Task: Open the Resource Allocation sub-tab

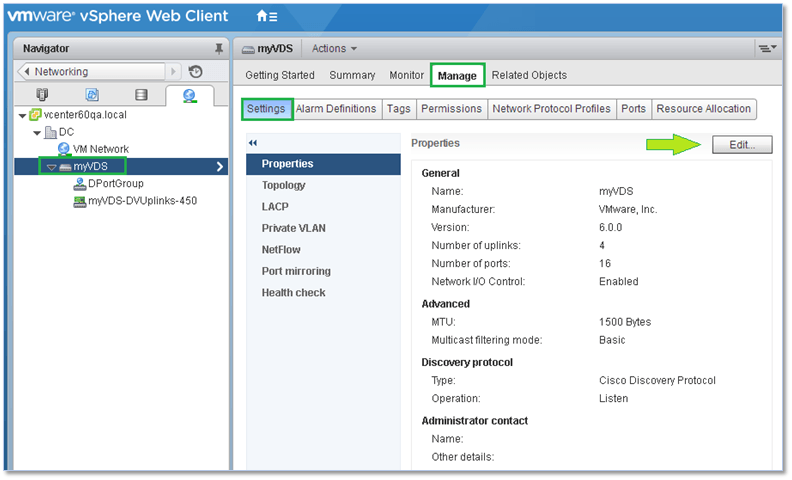Action: click(704, 109)
